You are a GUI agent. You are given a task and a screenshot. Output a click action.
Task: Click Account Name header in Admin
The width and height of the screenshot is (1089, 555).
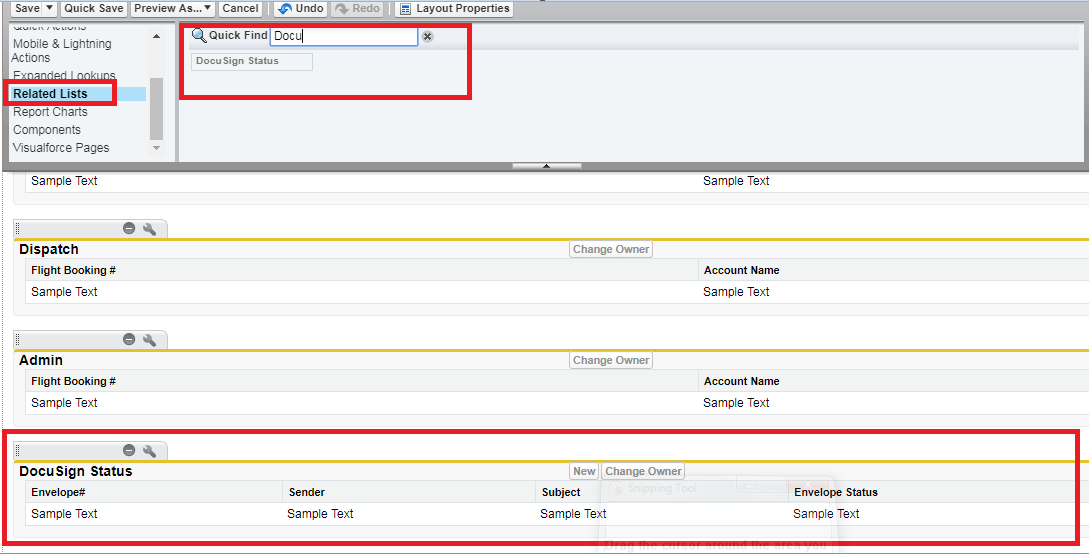pos(742,381)
